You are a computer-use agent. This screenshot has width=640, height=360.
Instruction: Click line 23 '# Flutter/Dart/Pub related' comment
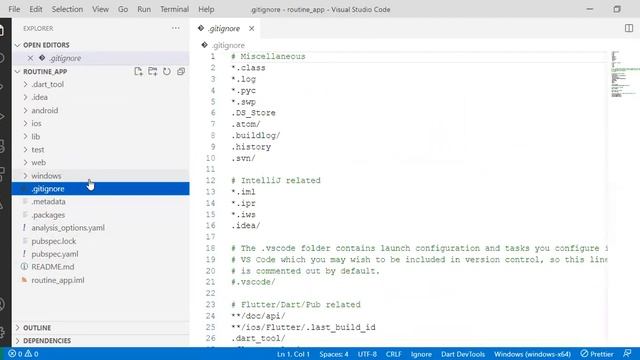pos(296,304)
